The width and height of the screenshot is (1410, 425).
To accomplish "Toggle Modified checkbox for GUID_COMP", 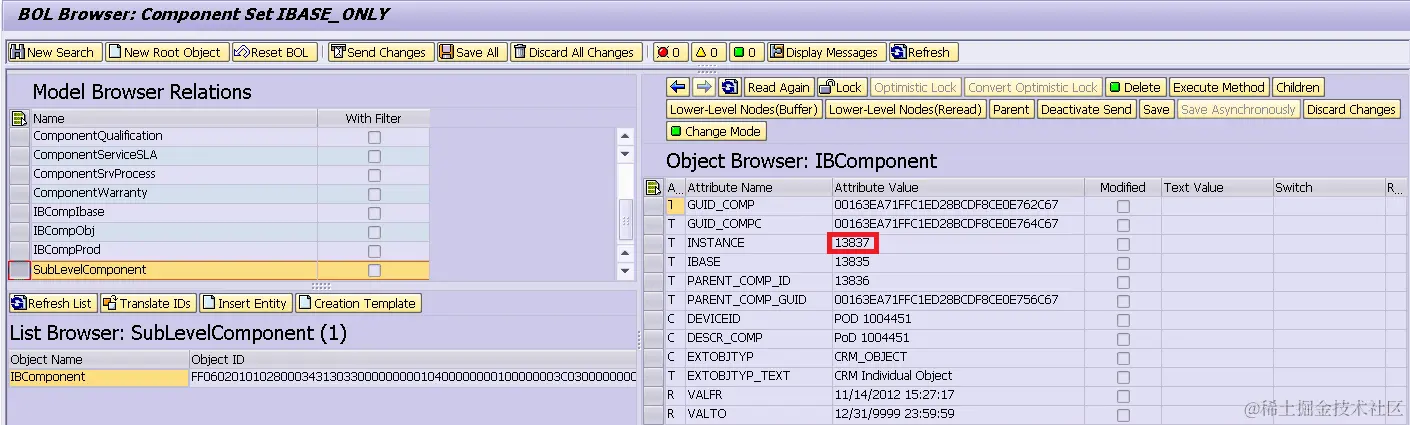I will point(1123,206).
